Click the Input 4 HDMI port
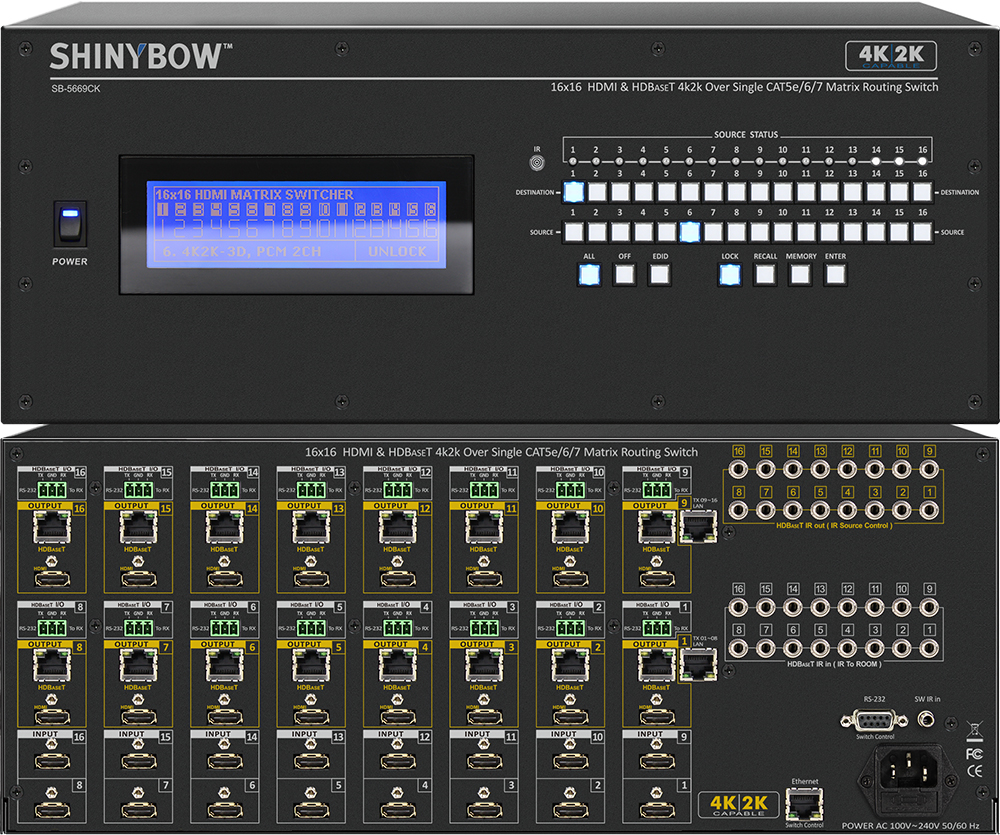Viewport: 1000px width, 835px height. pos(397,810)
